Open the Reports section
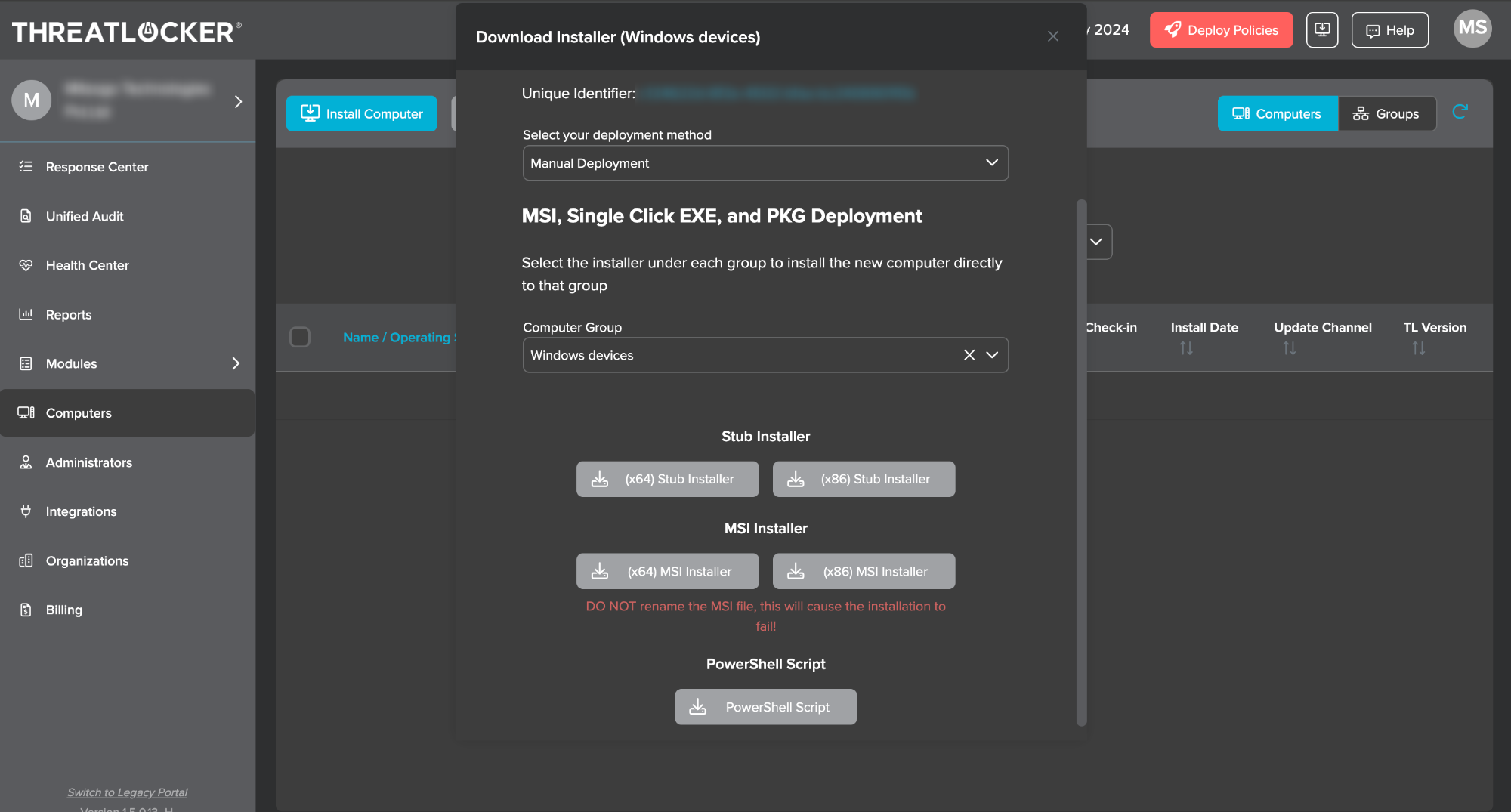This screenshot has height=812, width=1511. [x=127, y=314]
